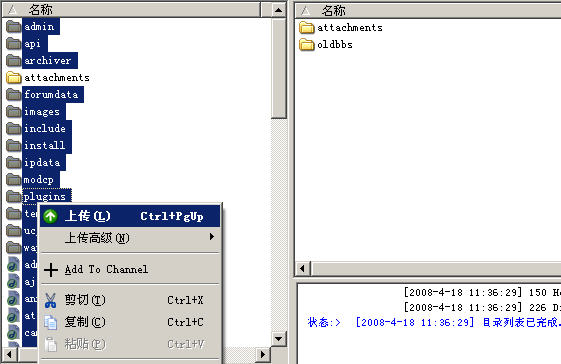Select the install folder name
This screenshot has width=561, height=364.
pos(45,145)
